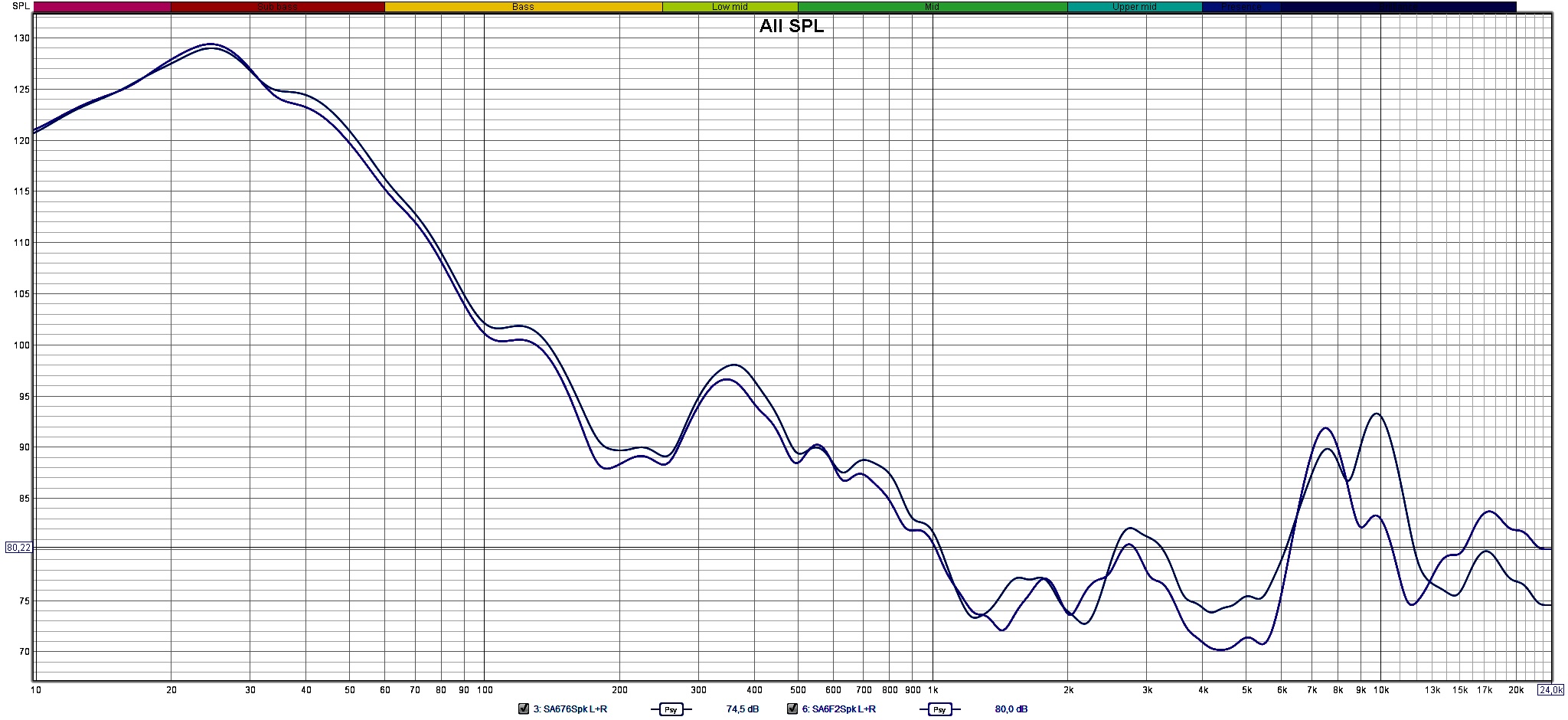Click the All SPL graph title
The width and height of the screenshot is (1568, 720).
792,26
